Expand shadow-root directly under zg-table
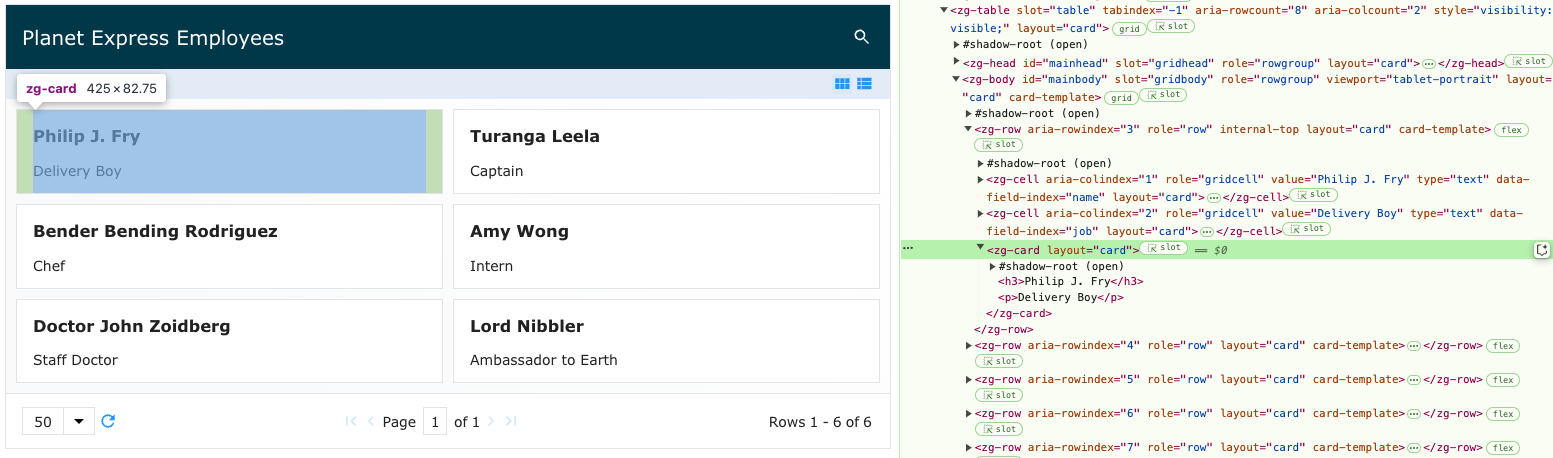 point(956,45)
